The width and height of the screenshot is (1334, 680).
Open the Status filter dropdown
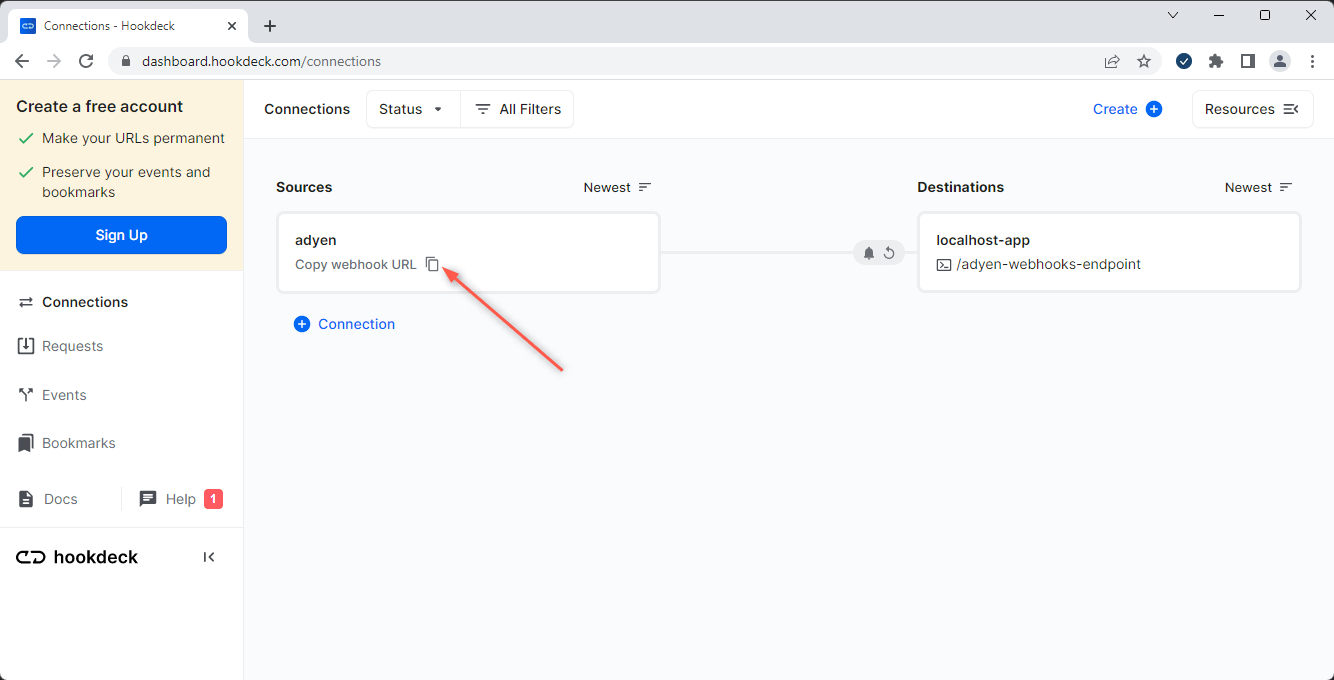412,109
